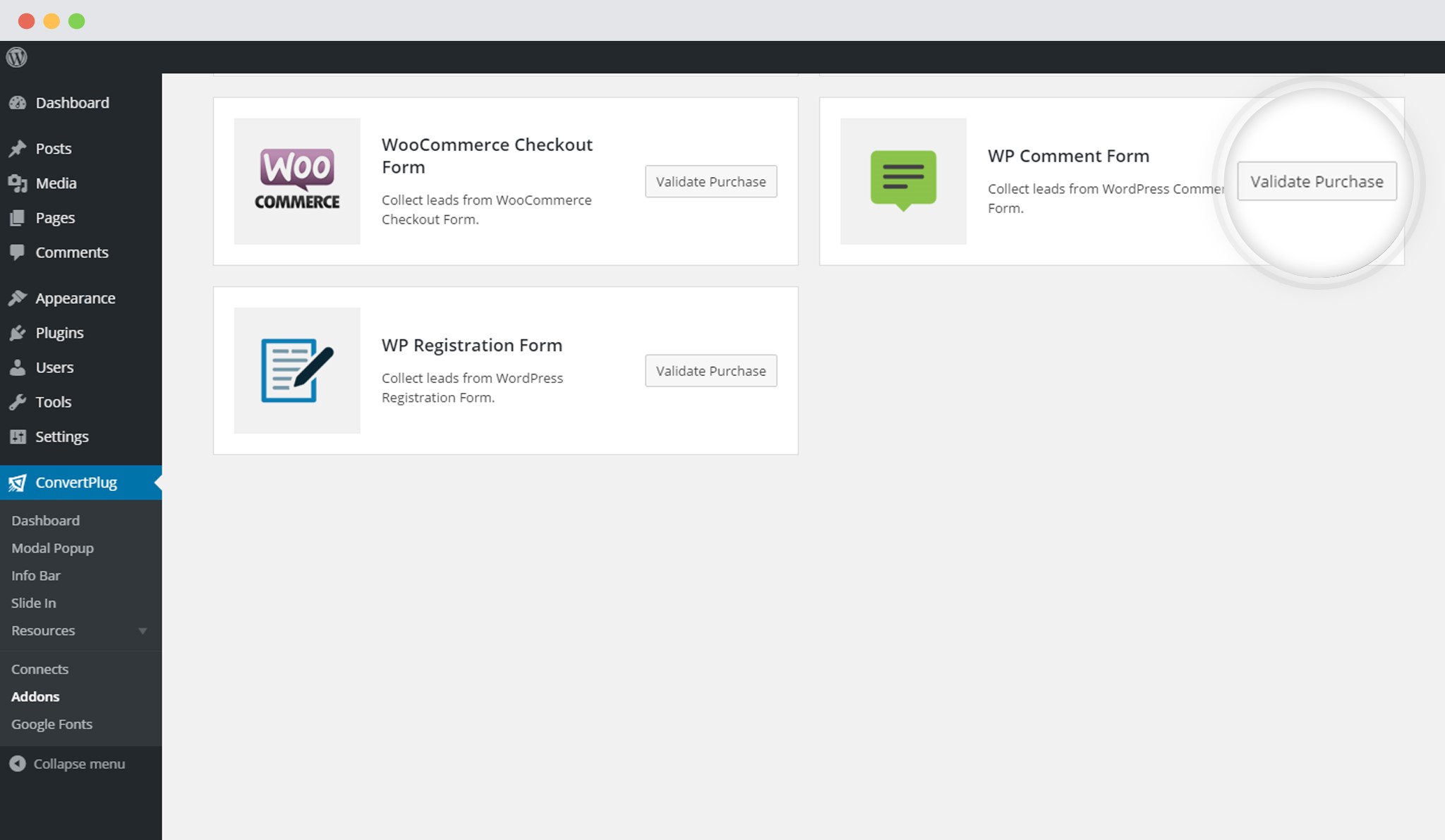The image size is (1445, 840).
Task: Click the Users menu icon
Action: pyautogui.click(x=17, y=366)
